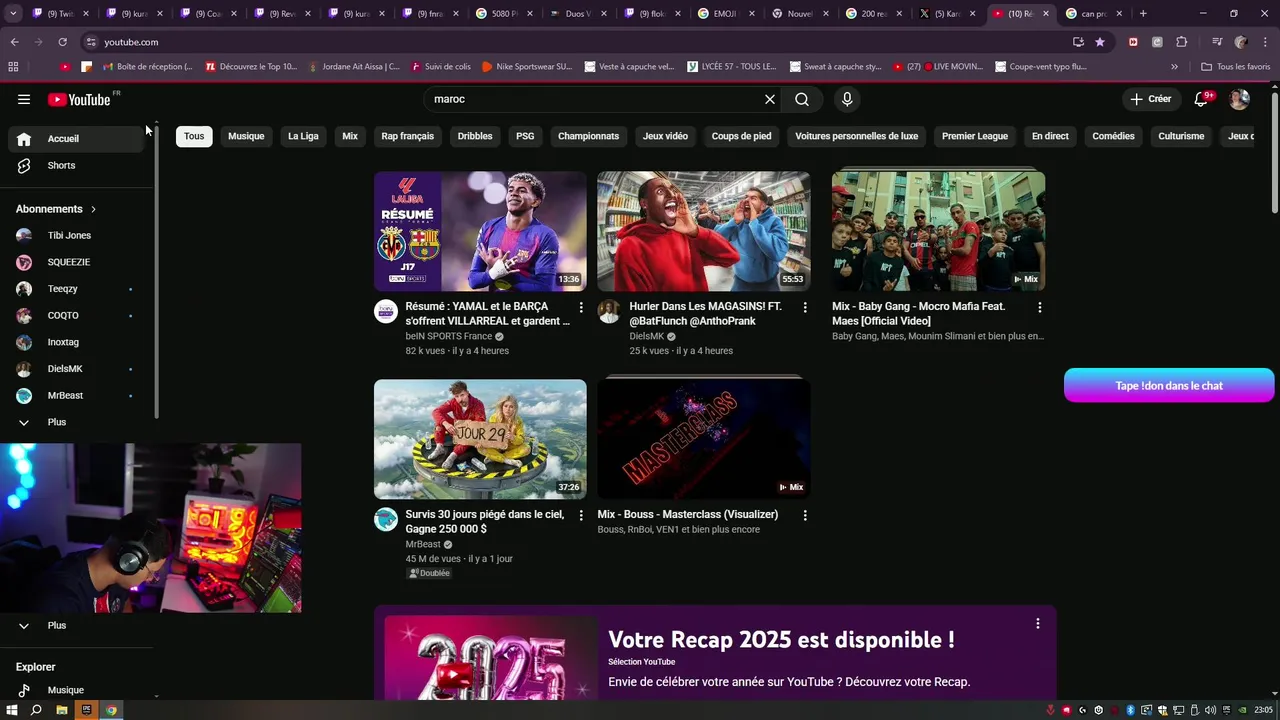Open the Baby Gang Mocro Mafia mix thumbnail
This screenshot has height=720, width=1280.
[x=938, y=231]
